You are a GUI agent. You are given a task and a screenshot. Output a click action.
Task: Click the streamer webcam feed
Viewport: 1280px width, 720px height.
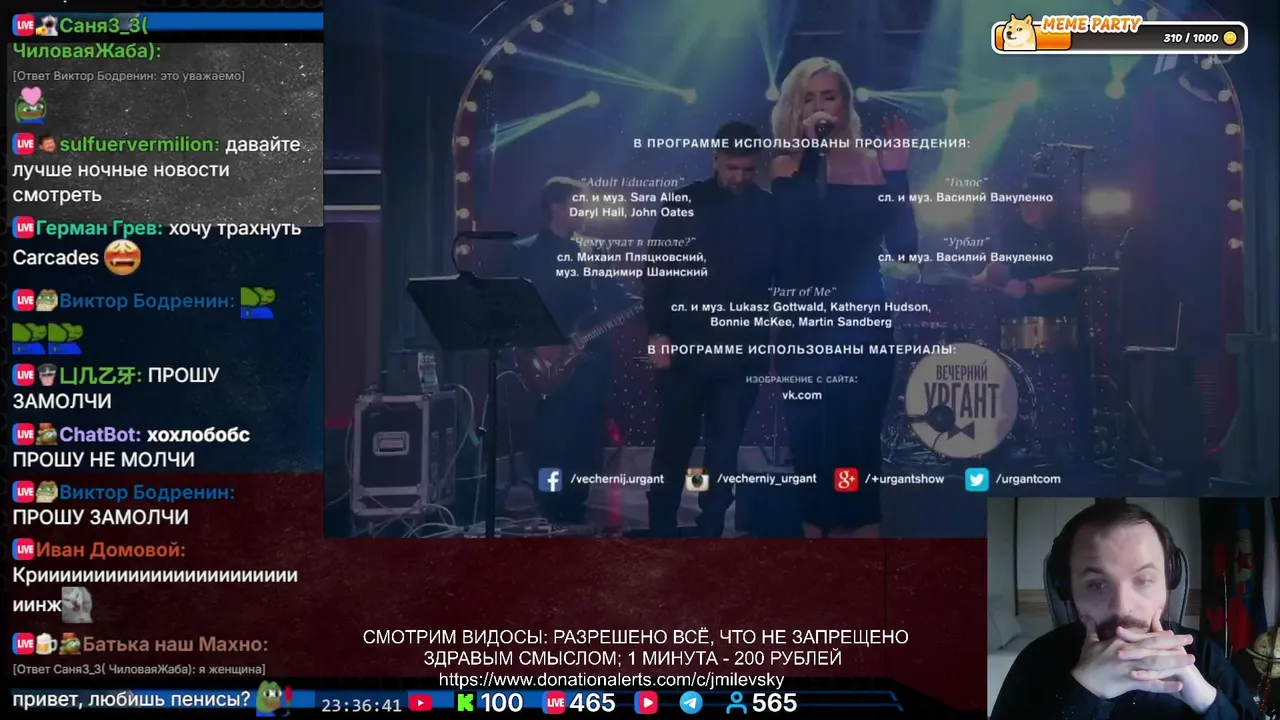coord(1133,608)
